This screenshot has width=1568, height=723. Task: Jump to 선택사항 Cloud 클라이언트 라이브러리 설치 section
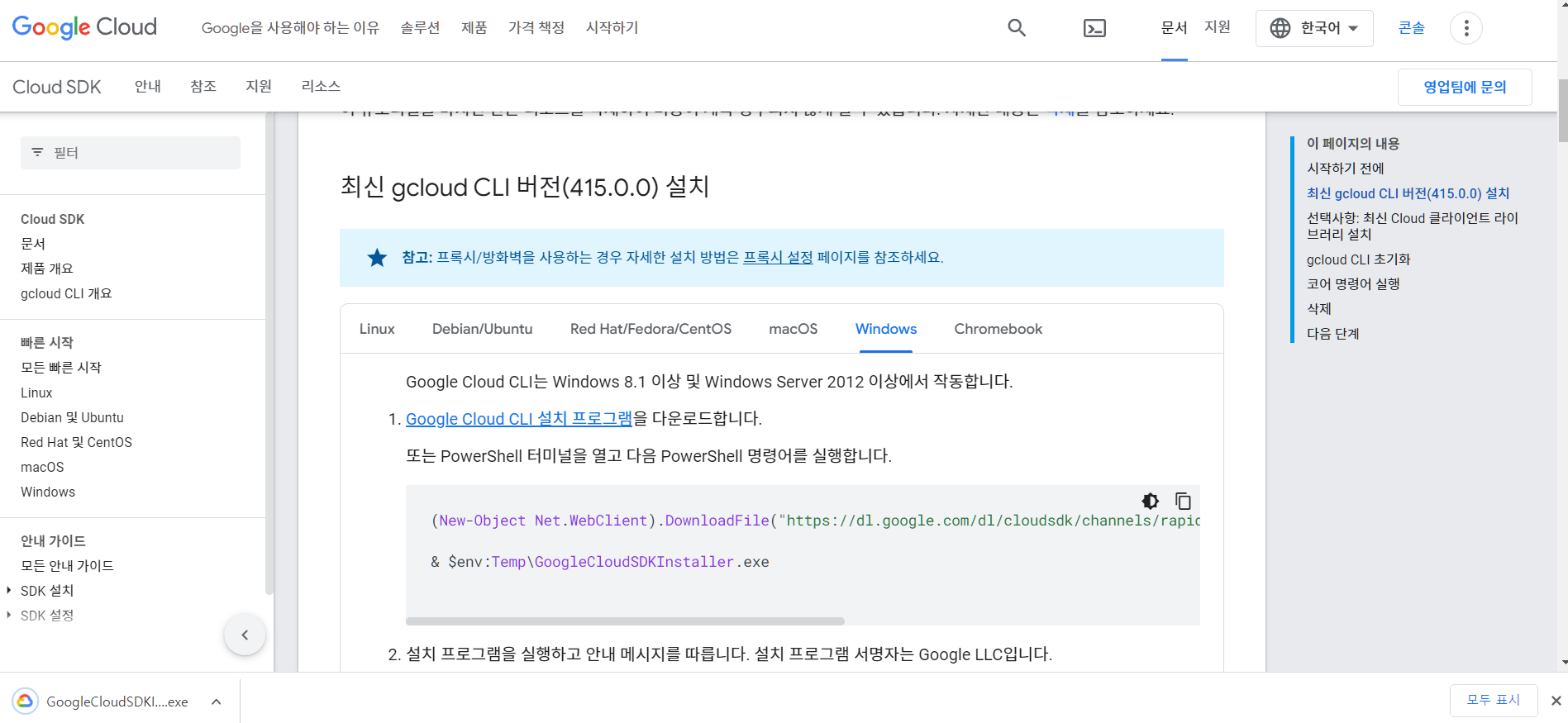tap(1412, 226)
